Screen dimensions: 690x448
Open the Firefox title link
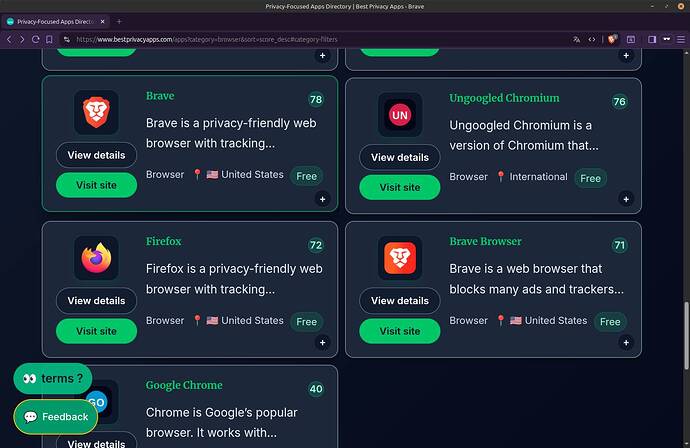[x=164, y=241]
